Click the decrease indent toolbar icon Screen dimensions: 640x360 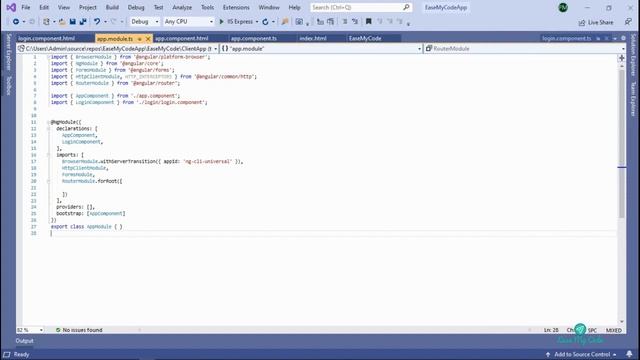pos(320,22)
